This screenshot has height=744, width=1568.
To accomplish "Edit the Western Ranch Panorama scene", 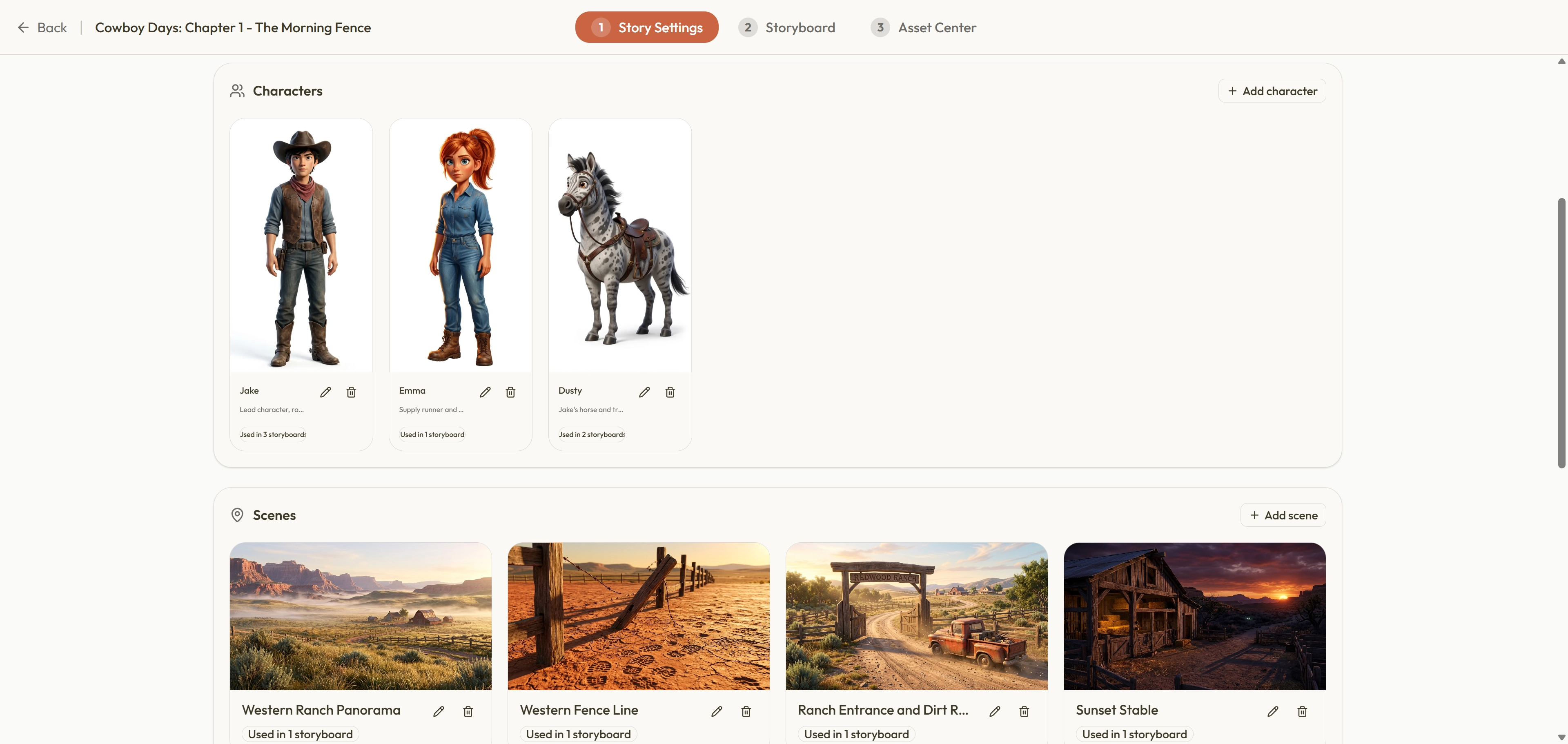I will [x=439, y=711].
